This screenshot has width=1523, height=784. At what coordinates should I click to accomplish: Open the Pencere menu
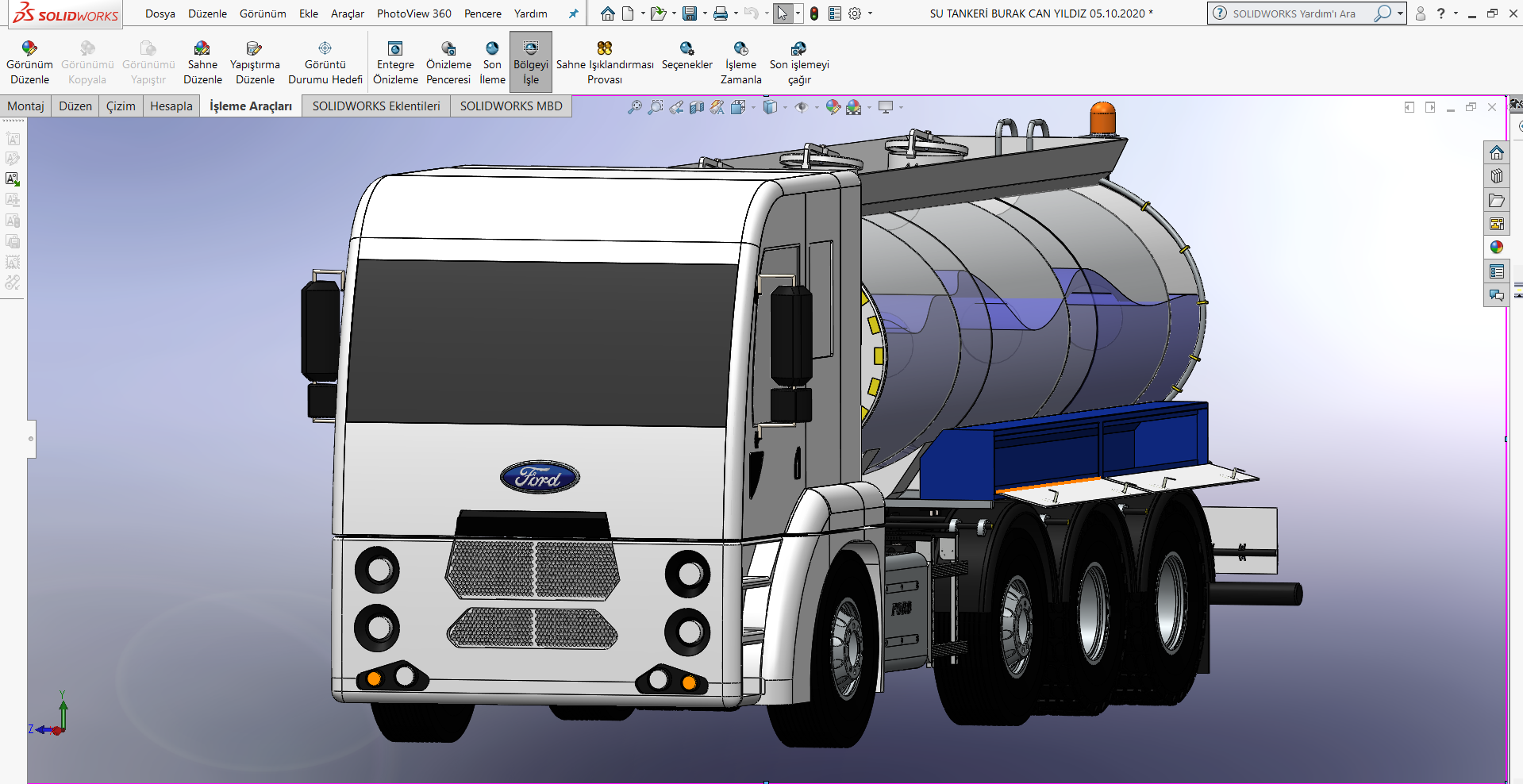coord(483,13)
